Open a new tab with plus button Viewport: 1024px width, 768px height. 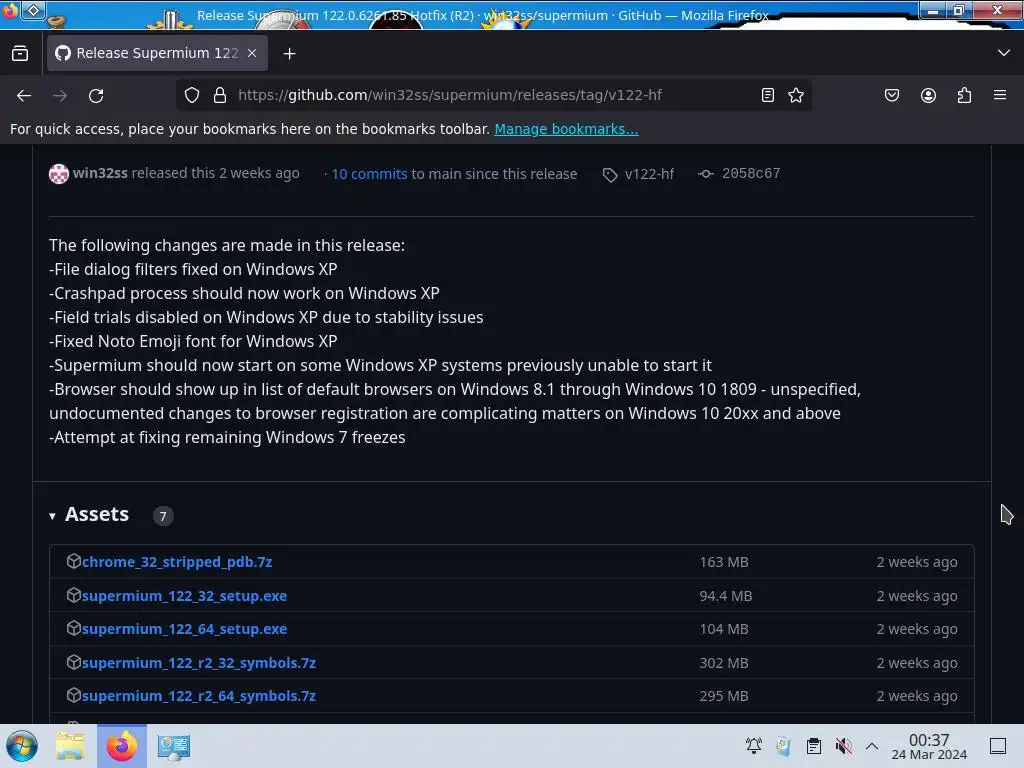coord(289,54)
